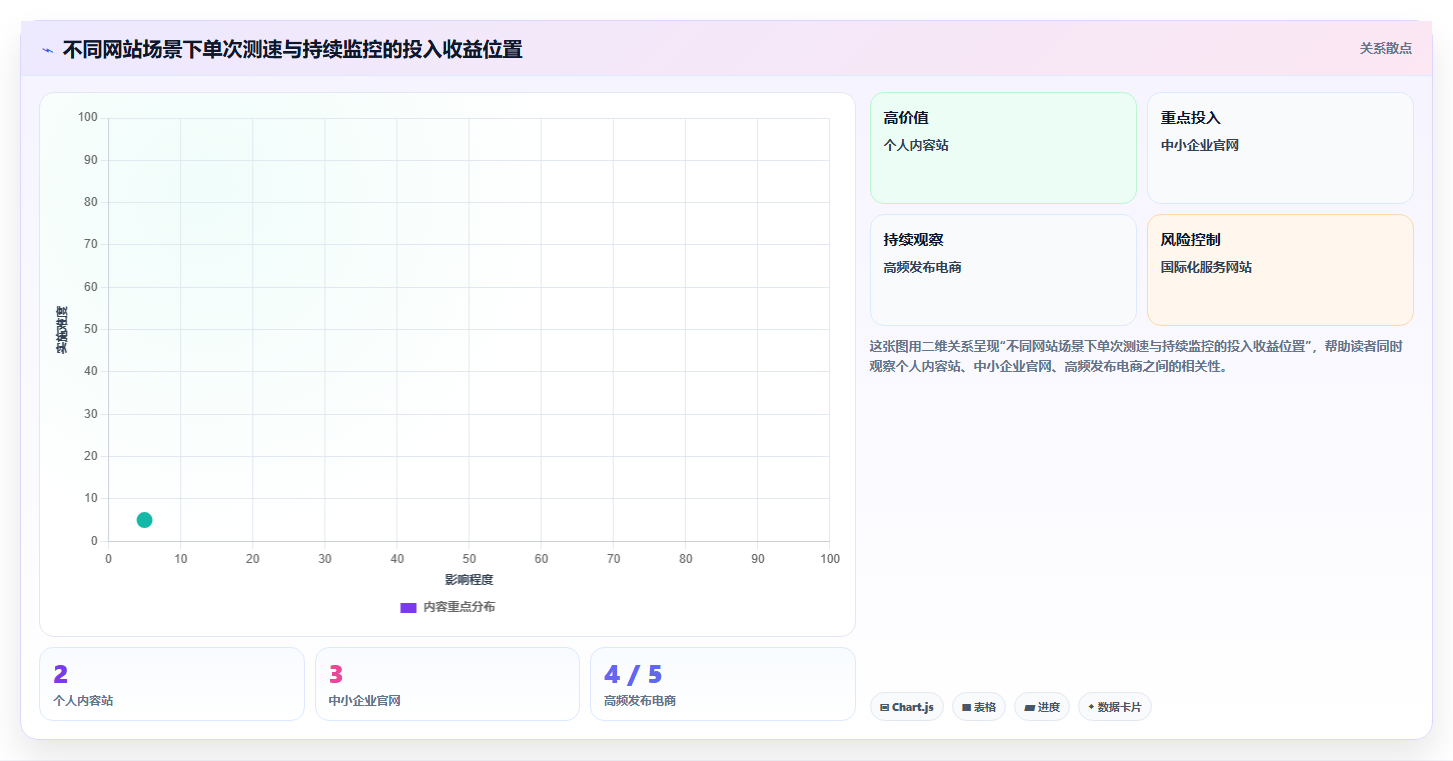This screenshot has height=761, width=1453.
Task: Select the 表格 tag chip
Action: (x=979, y=707)
